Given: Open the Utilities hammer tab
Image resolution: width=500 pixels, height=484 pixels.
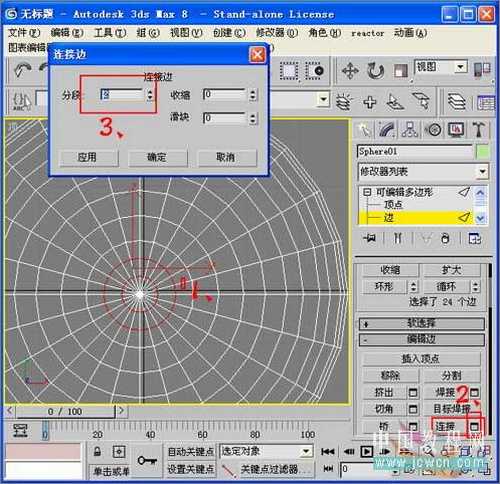Looking at the screenshot, I should click(479, 129).
